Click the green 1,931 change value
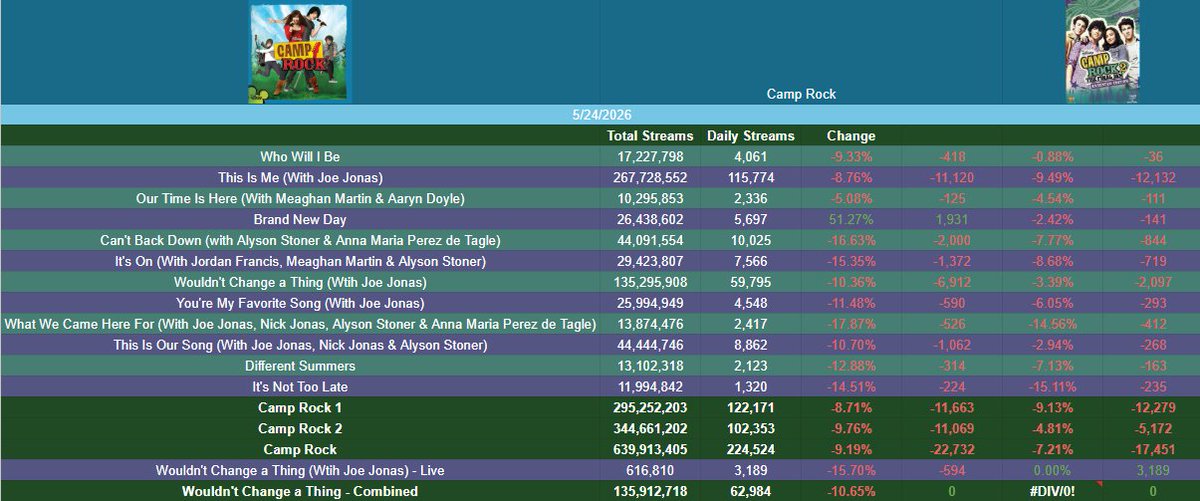This screenshot has width=1200, height=501. point(951,220)
